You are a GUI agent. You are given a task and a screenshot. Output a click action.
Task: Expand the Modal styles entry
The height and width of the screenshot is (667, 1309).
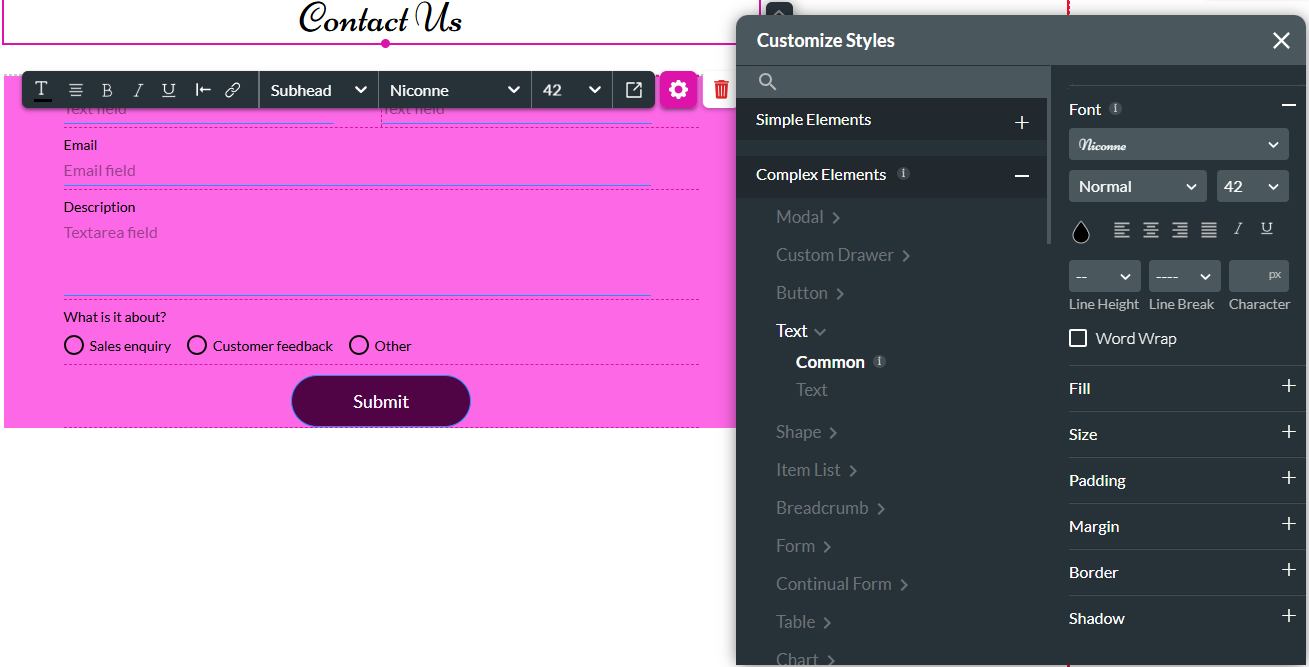pyautogui.click(x=807, y=216)
